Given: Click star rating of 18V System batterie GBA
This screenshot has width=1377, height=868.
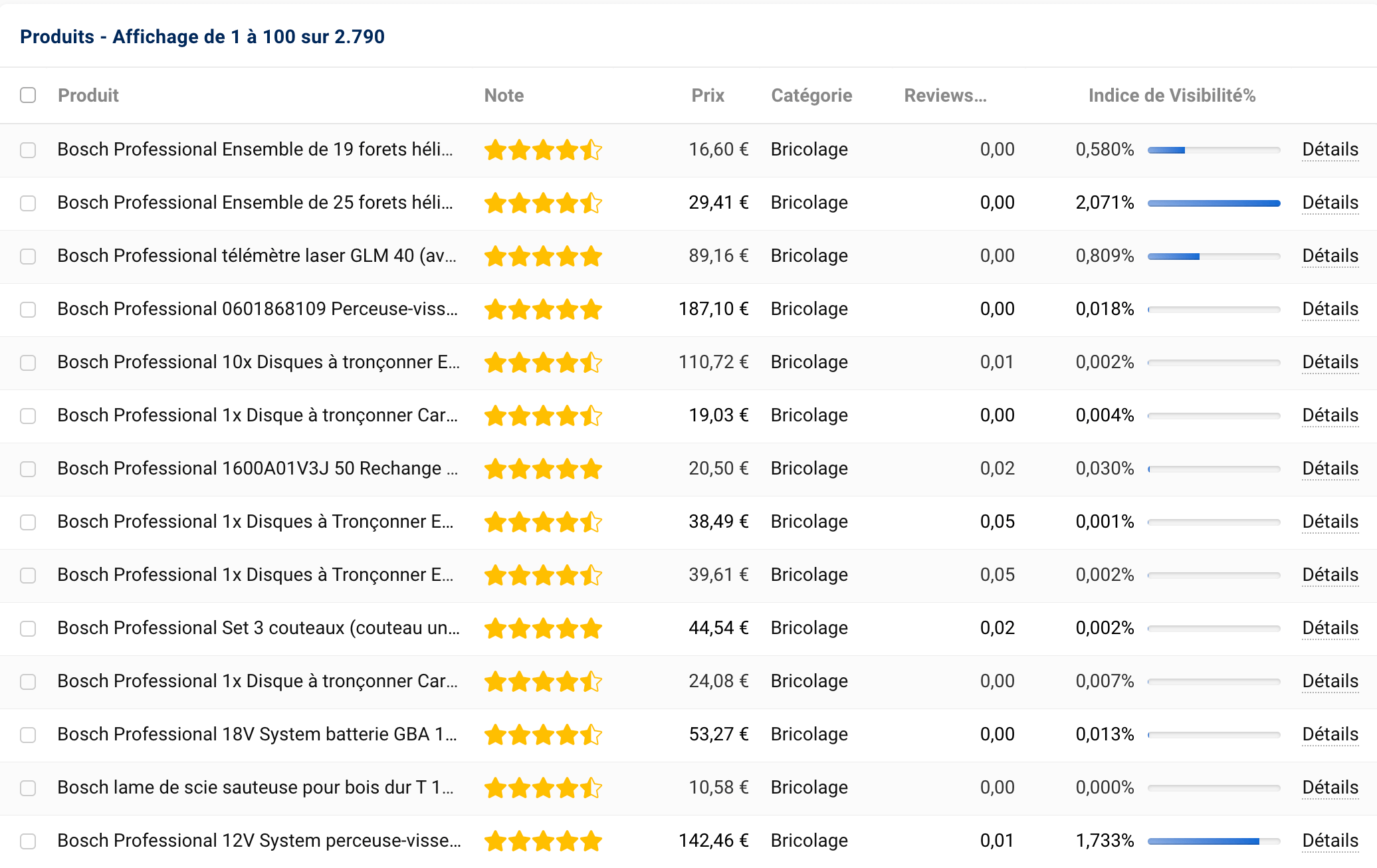Looking at the screenshot, I should (543, 735).
